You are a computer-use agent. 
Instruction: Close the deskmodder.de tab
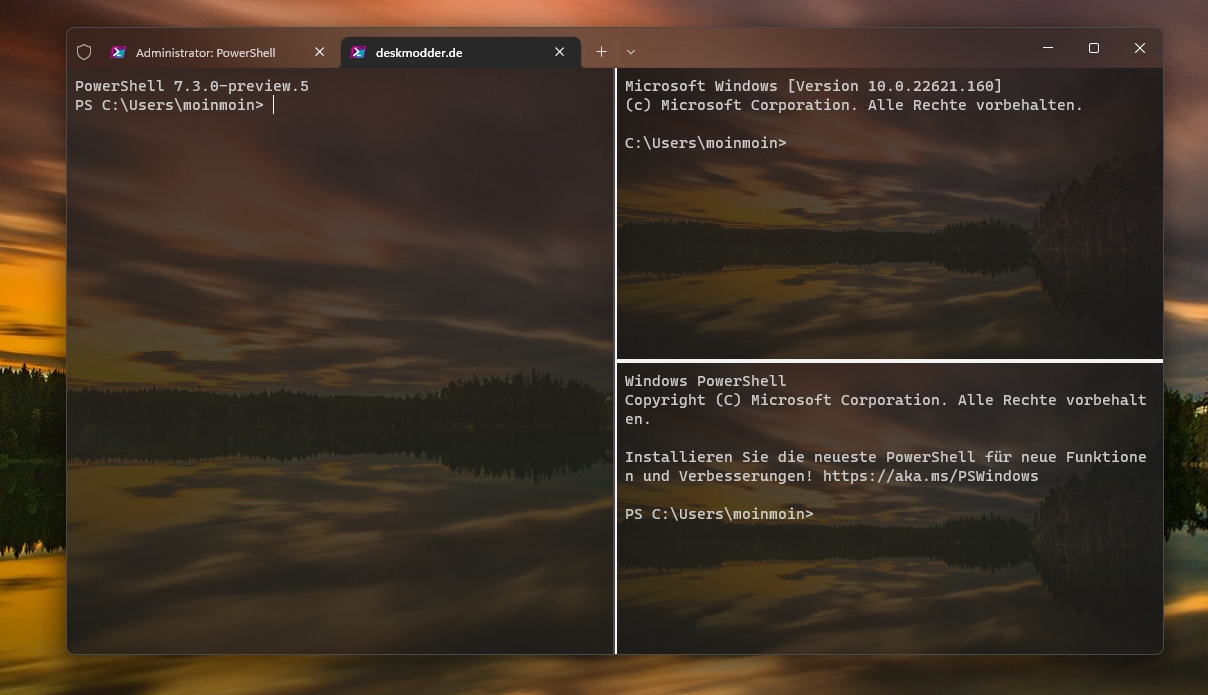click(x=560, y=52)
